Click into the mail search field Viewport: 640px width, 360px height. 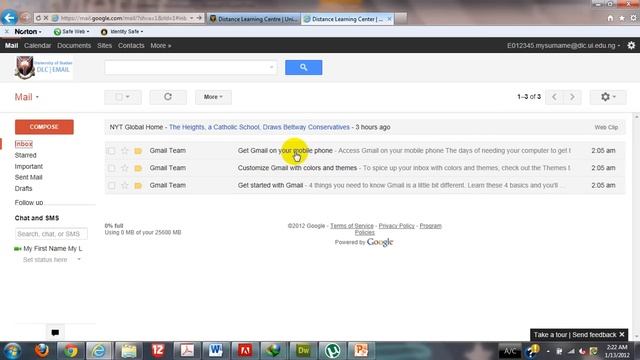click(x=191, y=67)
